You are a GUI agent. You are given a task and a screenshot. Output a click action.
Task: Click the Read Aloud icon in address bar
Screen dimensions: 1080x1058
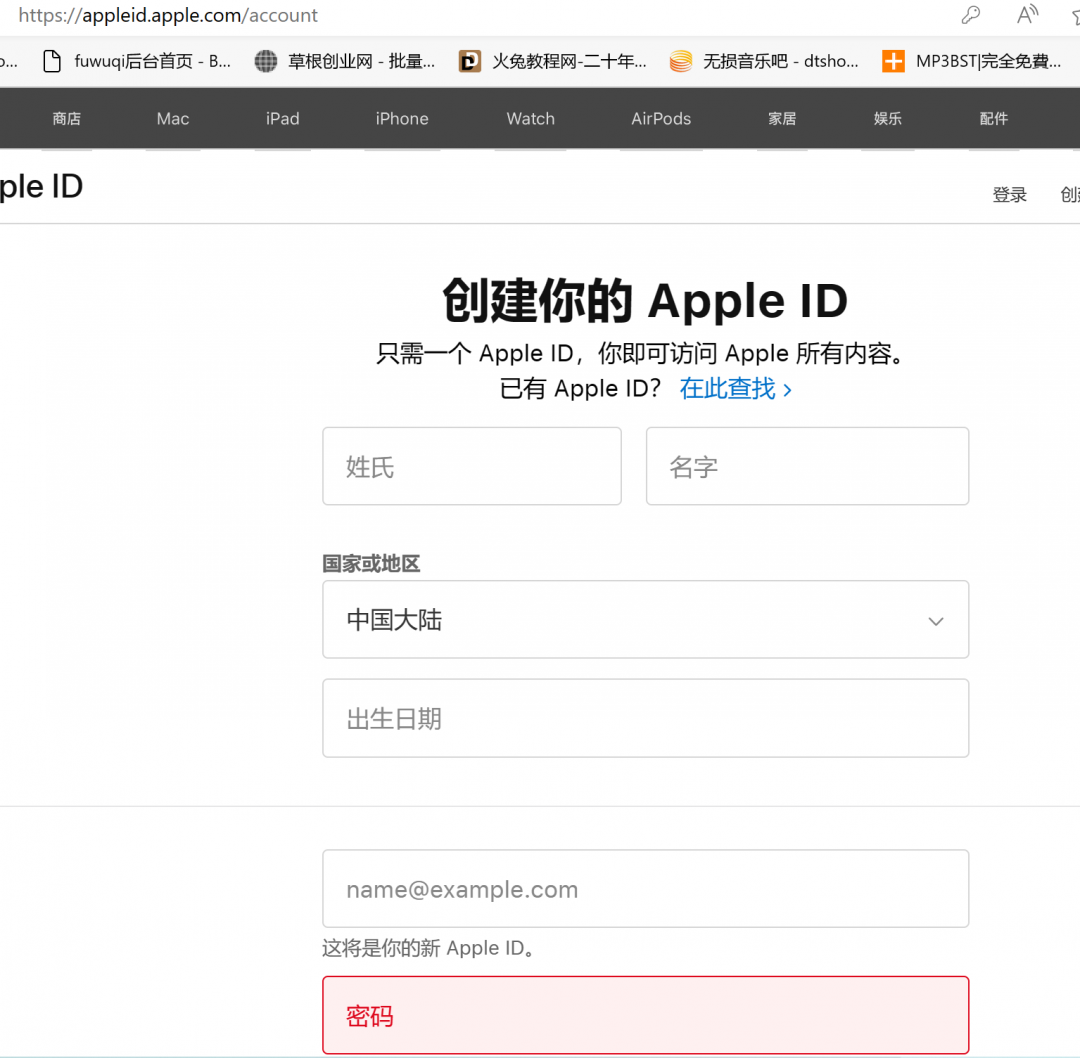[x=1027, y=14]
